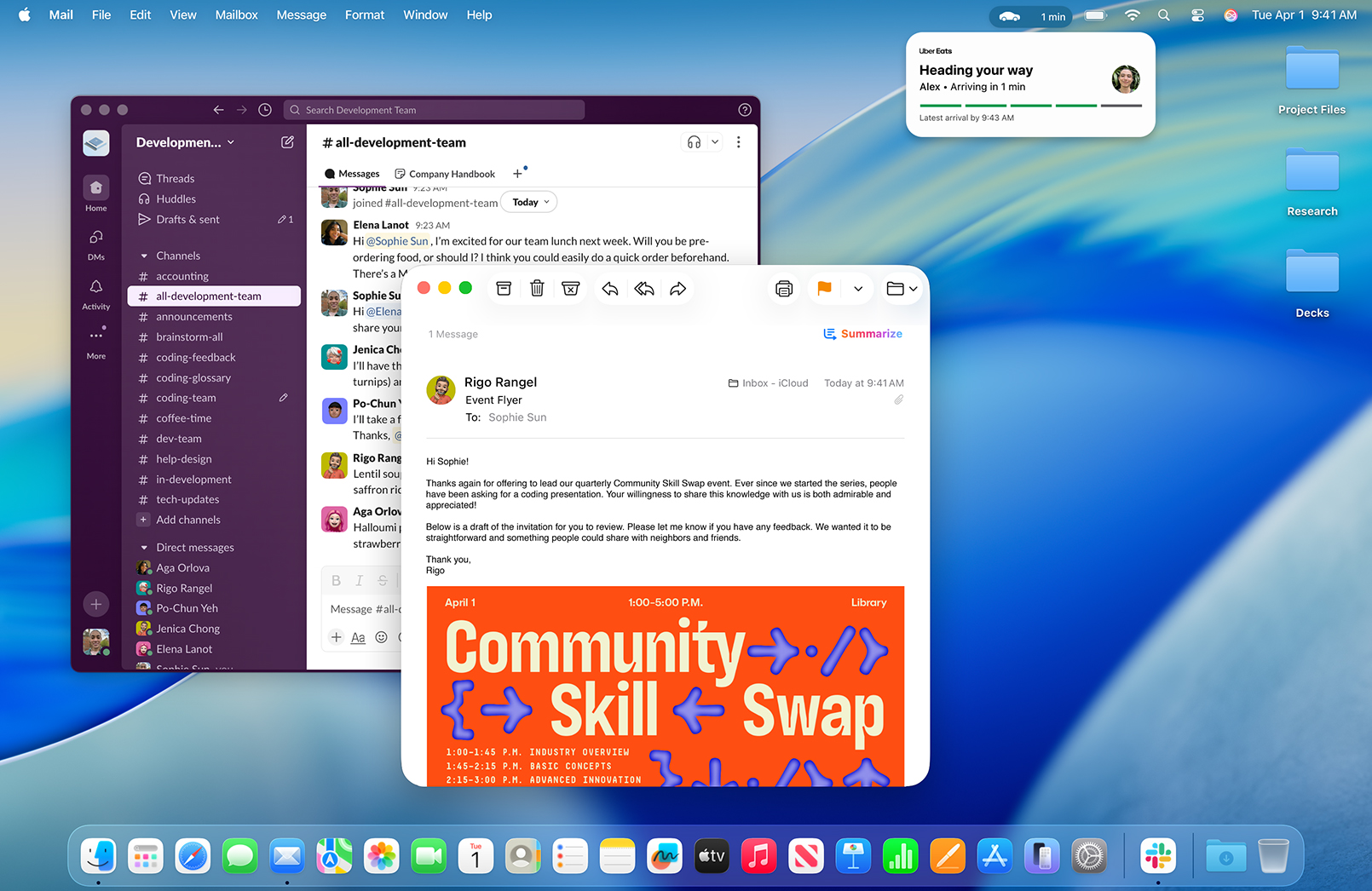
Task: Collapse the Channels section in the sidebar
Action: click(x=144, y=256)
